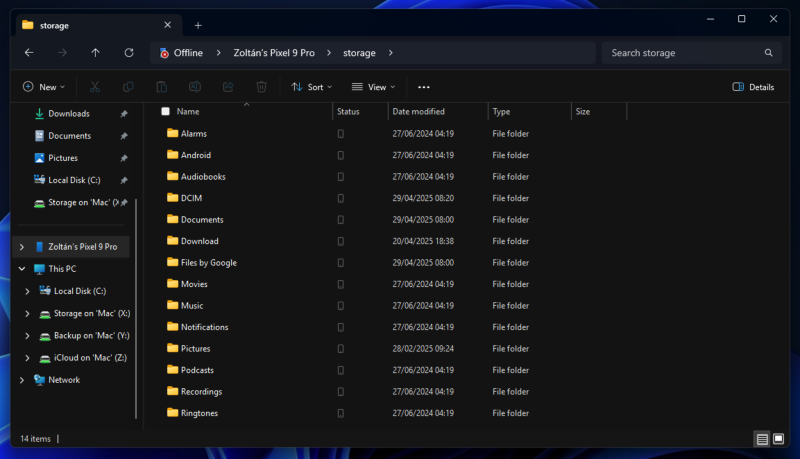
Task: Click storage breadcrumb segment
Action: coord(359,53)
